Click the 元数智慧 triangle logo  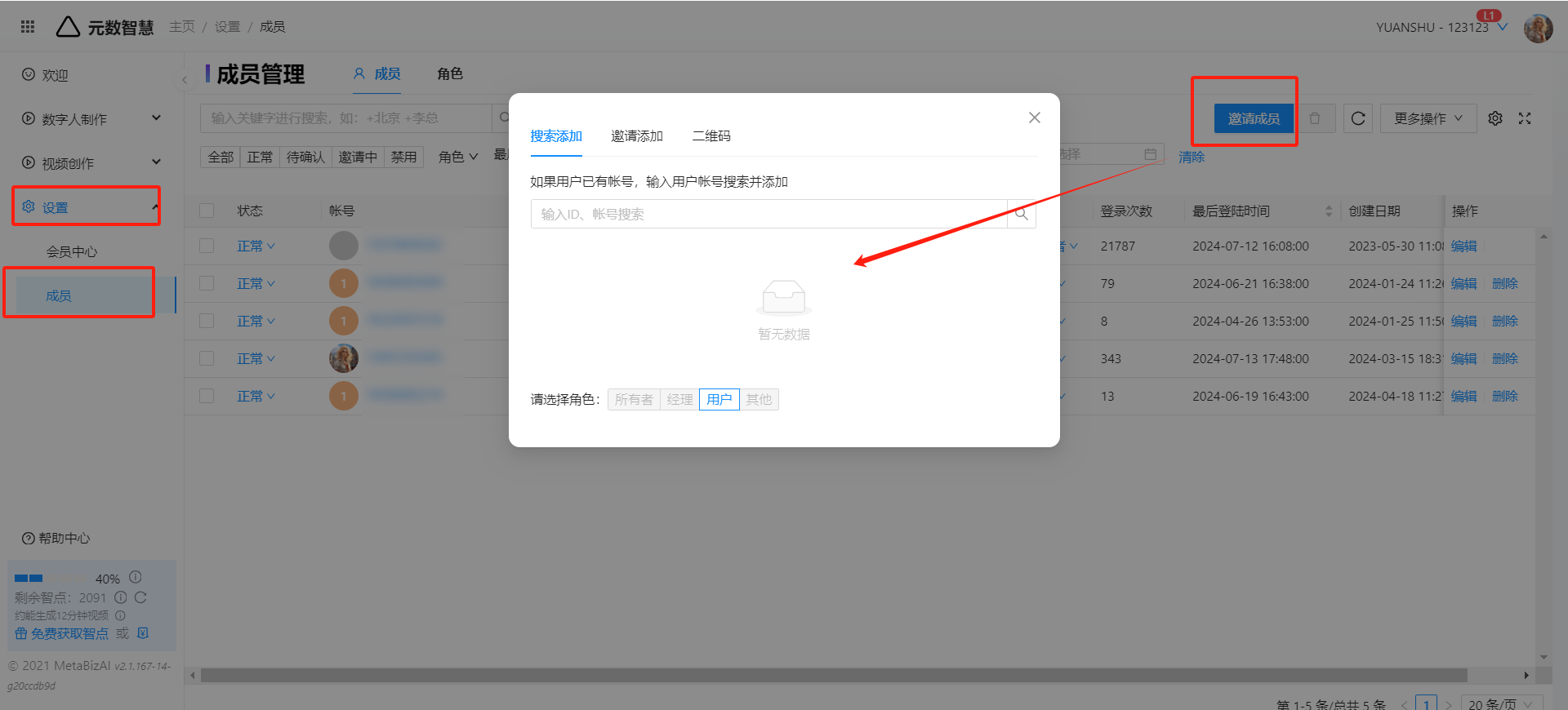68,27
